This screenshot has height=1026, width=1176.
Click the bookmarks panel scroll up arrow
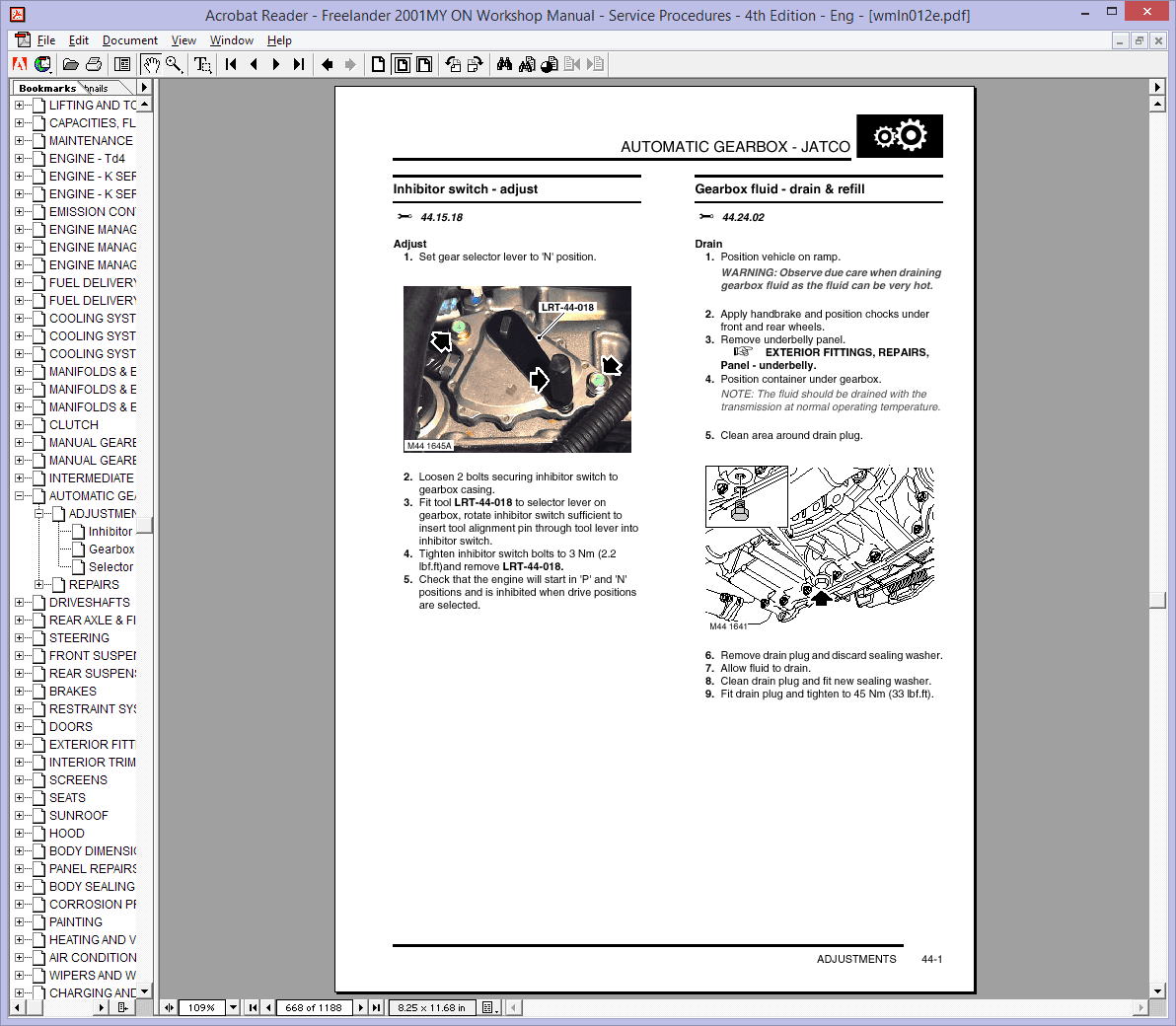pos(144,105)
